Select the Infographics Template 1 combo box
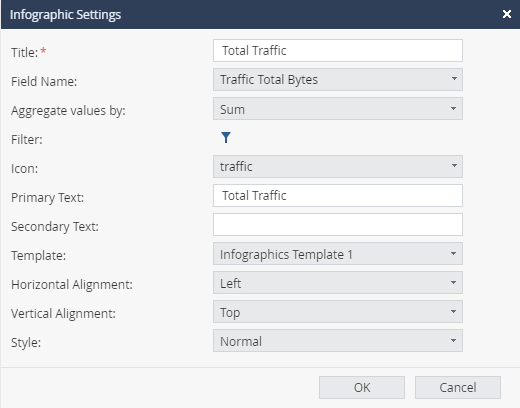Image resolution: width=520 pixels, height=408 pixels. point(338,254)
